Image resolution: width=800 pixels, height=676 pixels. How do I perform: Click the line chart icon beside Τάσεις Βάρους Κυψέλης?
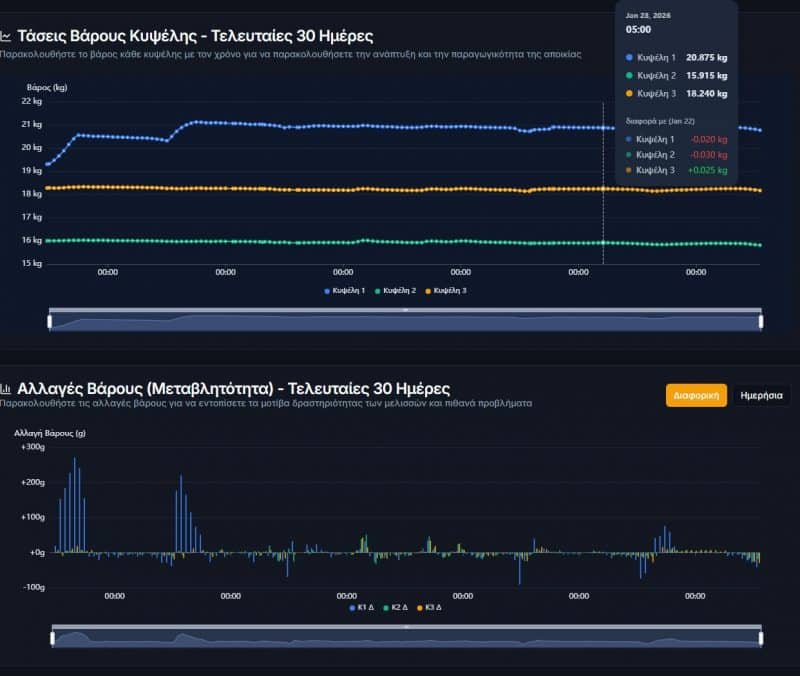pyautogui.click(x=6, y=34)
